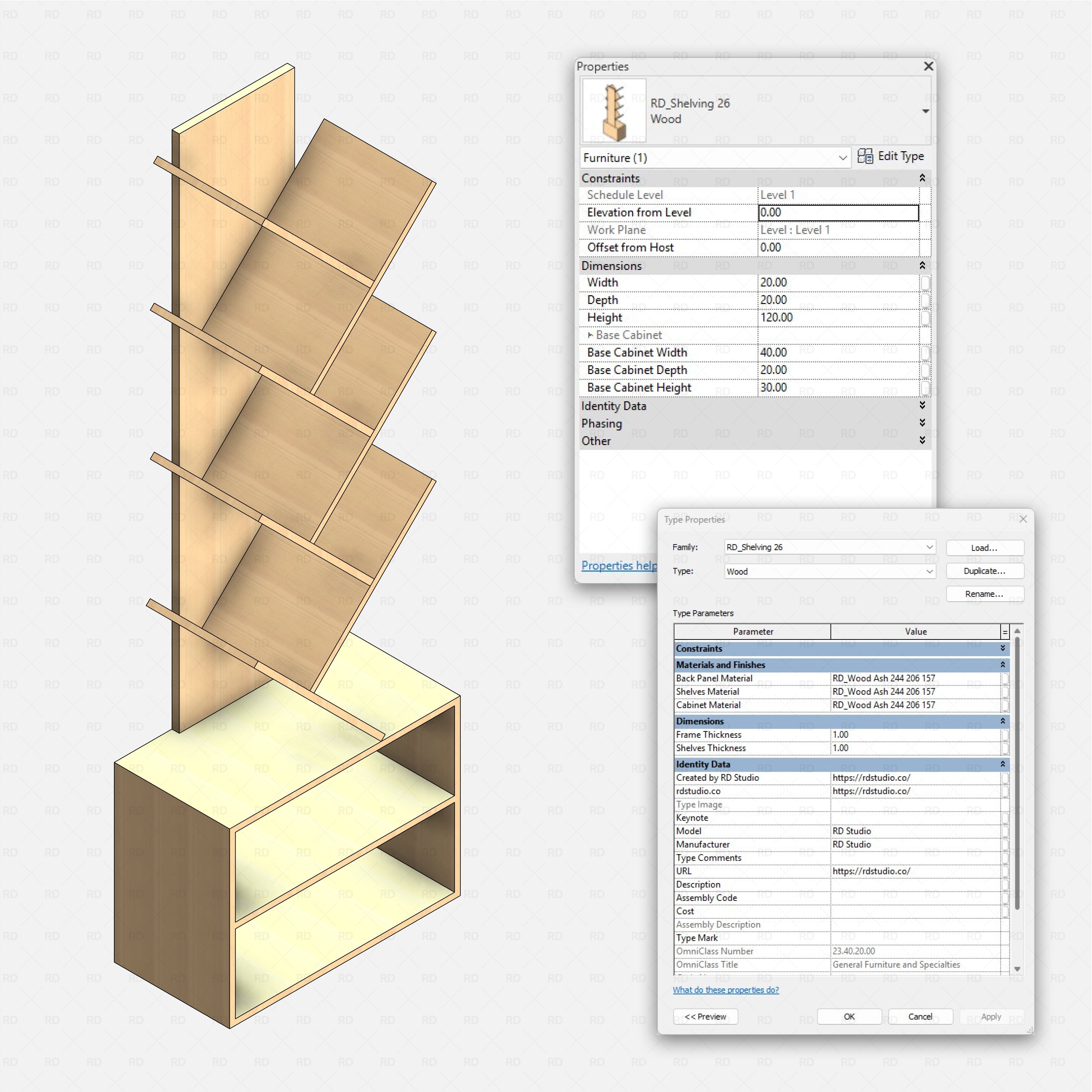Image resolution: width=1092 pixels, height=1092 pixels.
Task: Open 'What do these properties do?' link
Action: pos(726,990)
